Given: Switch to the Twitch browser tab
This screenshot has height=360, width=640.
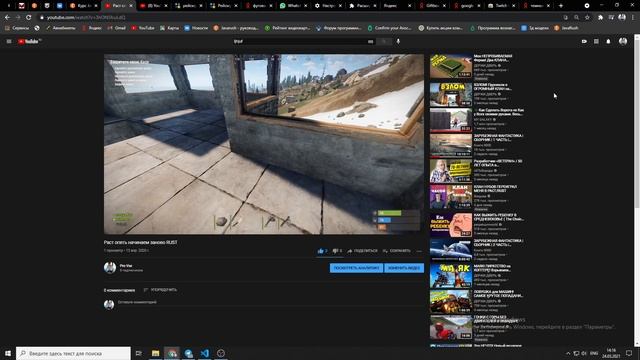Looking at the screenshot, I should [501, 6].
